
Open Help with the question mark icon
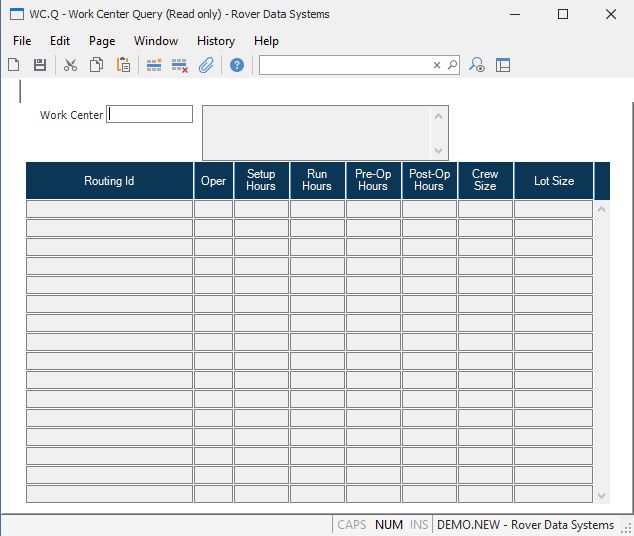pos(237,65)
